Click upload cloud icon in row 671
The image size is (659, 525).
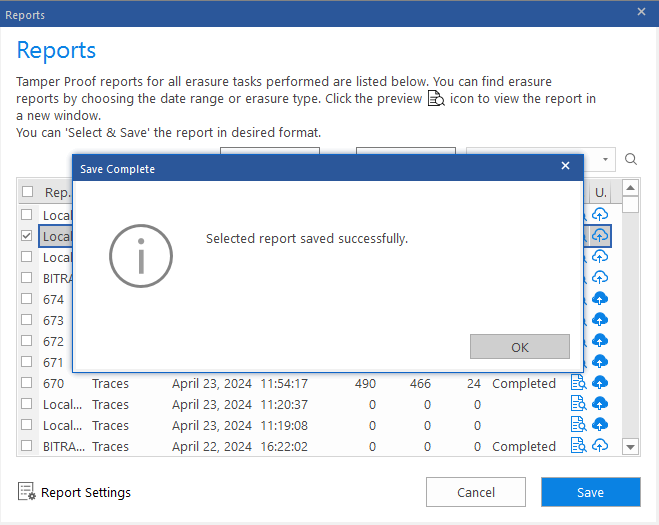600,361
